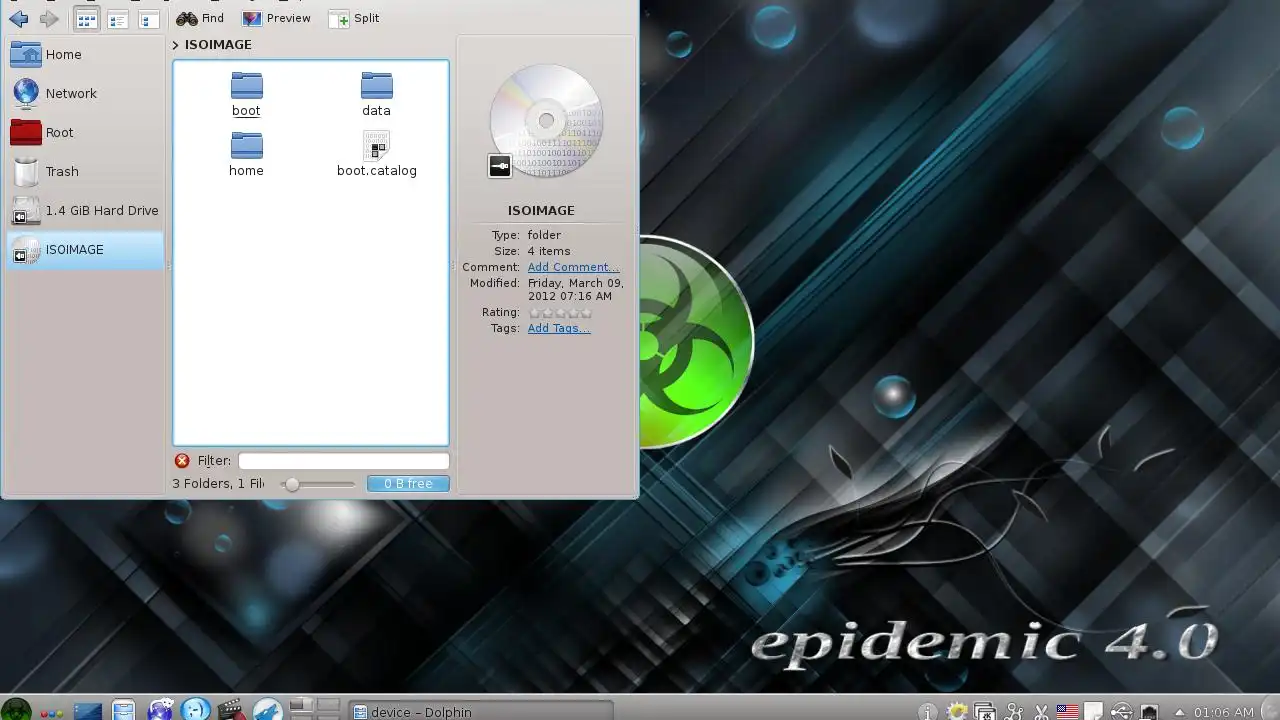Select the ISOIMAGE place entry
The image size is (1280, 720).
click(85, 249)
